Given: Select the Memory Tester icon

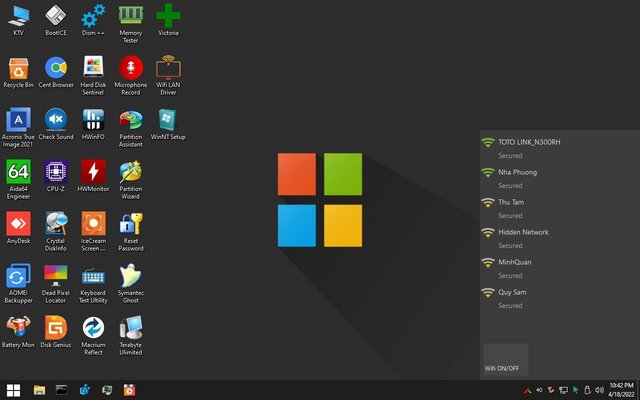Looking at the screenshot, I should 131,24.
